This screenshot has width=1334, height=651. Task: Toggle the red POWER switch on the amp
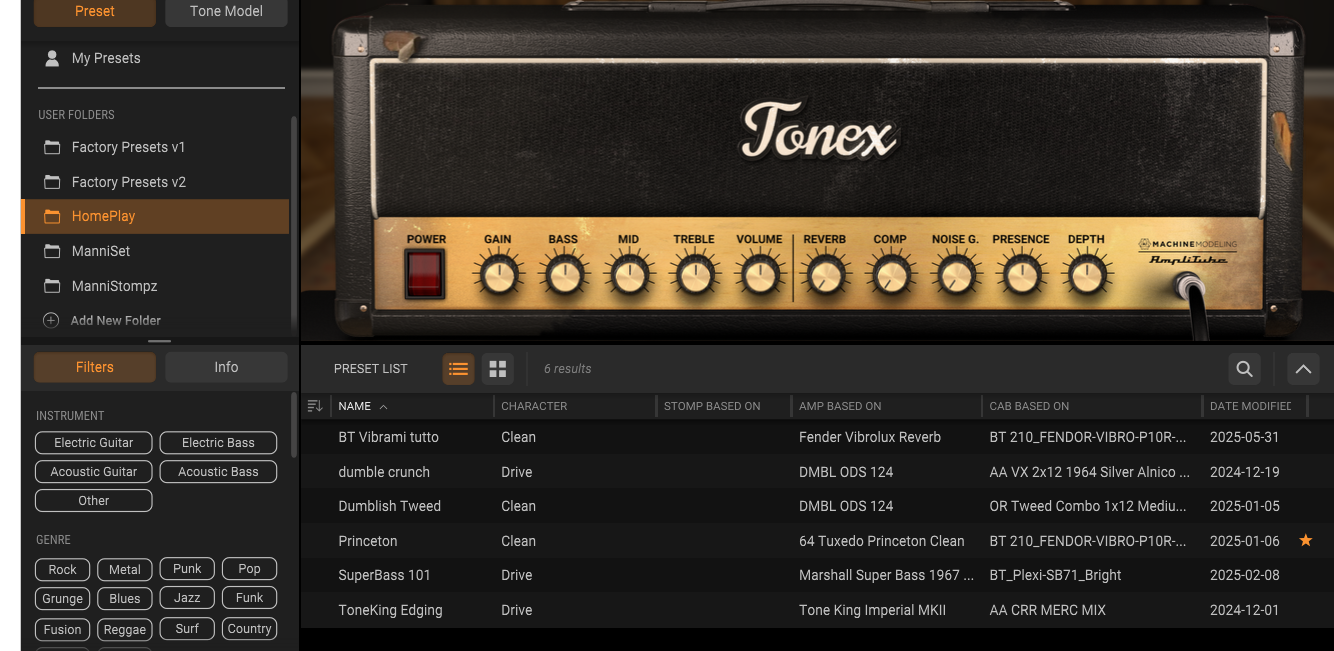coord(425,274)
